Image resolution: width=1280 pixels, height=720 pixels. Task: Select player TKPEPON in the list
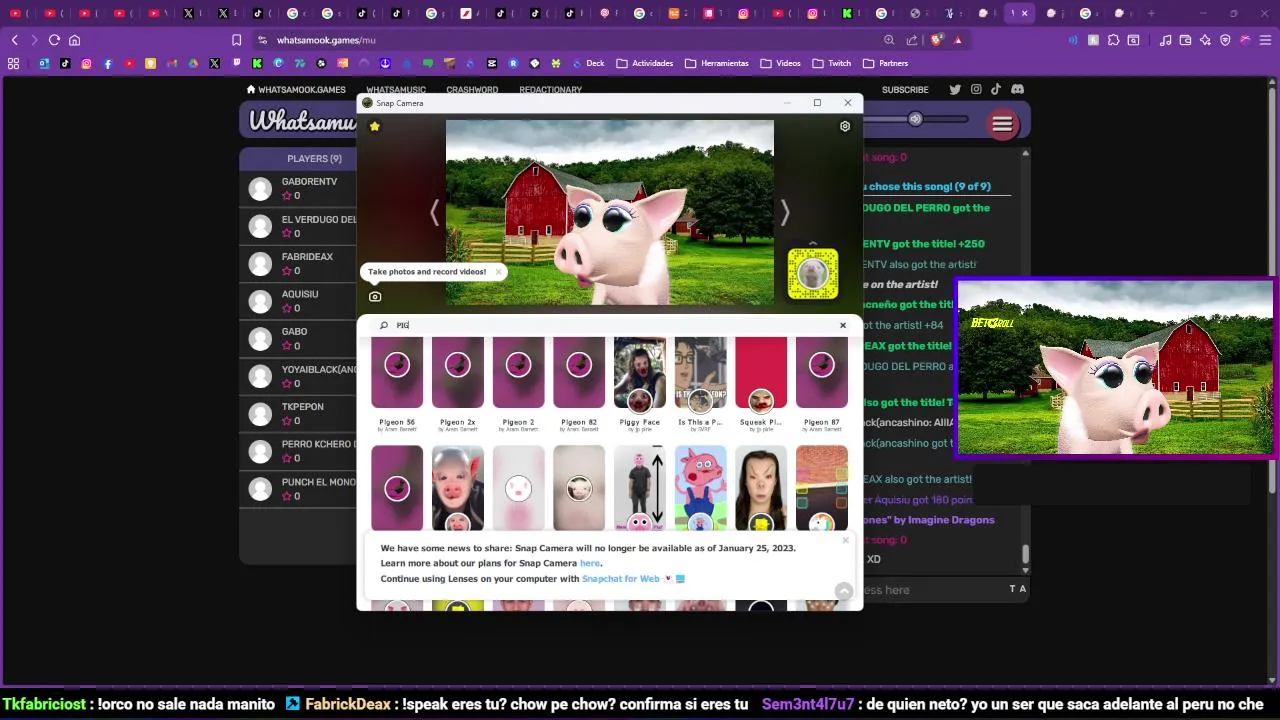pos(298,413)
